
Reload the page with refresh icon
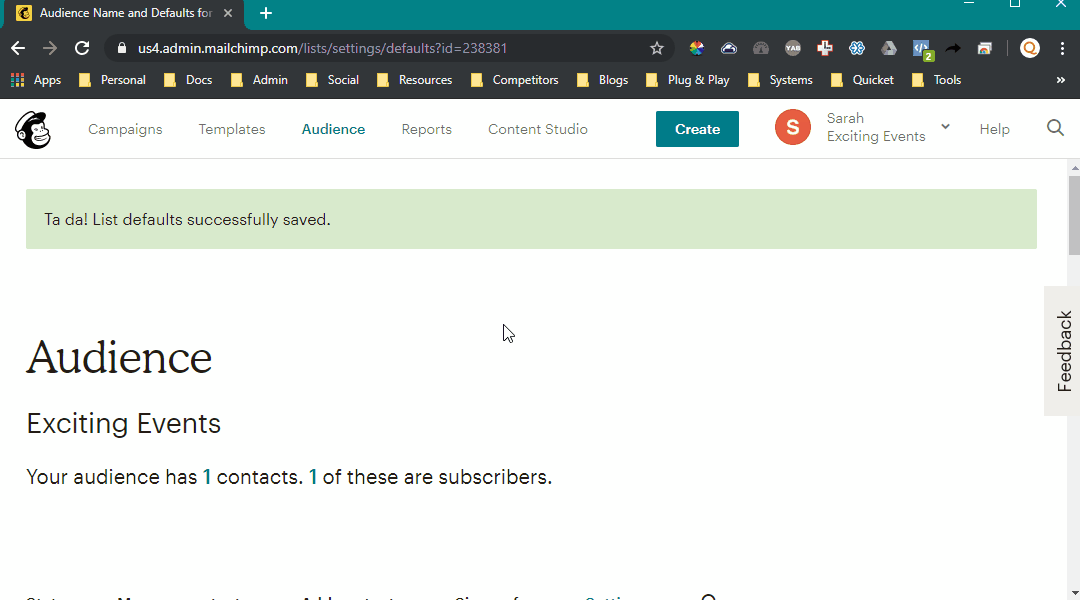[x=82, y=48]
